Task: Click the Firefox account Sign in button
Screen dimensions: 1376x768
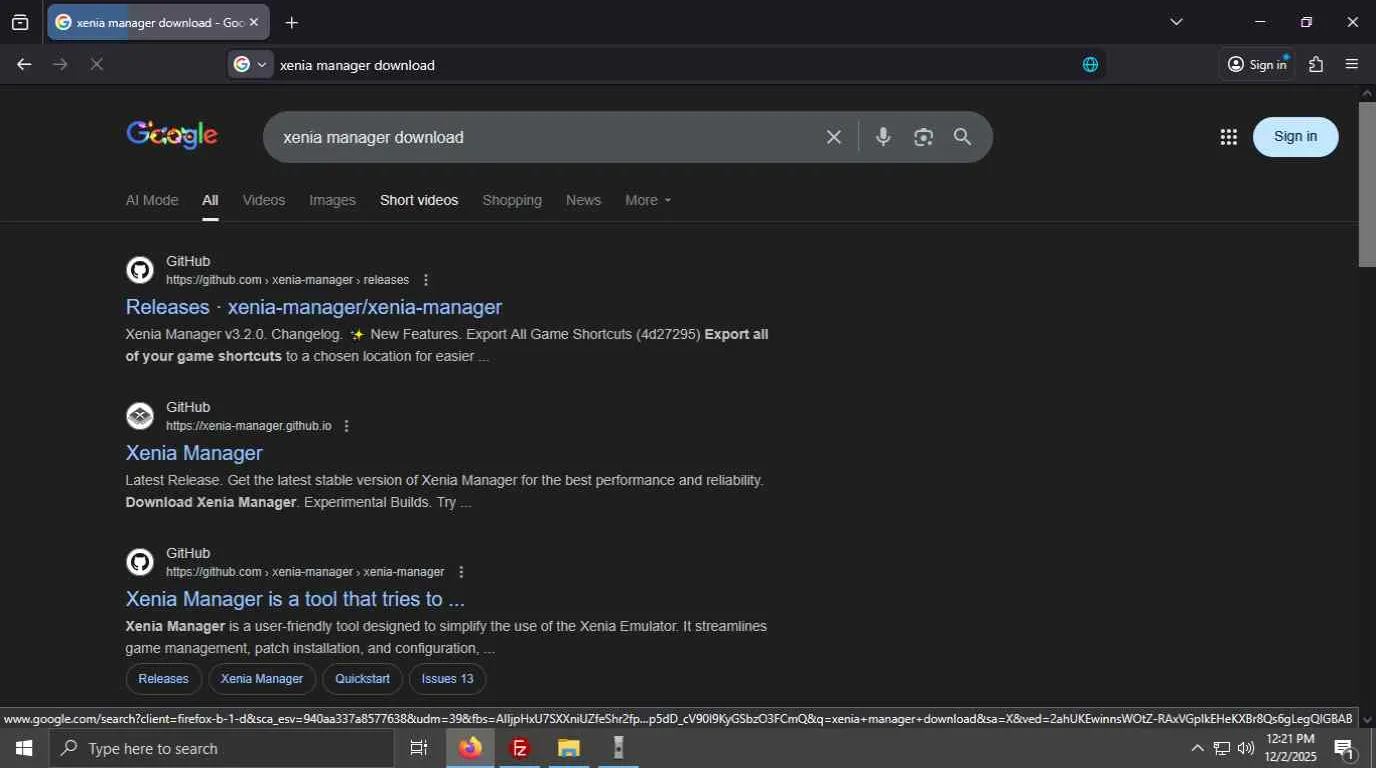Action: pos(1257,64)
